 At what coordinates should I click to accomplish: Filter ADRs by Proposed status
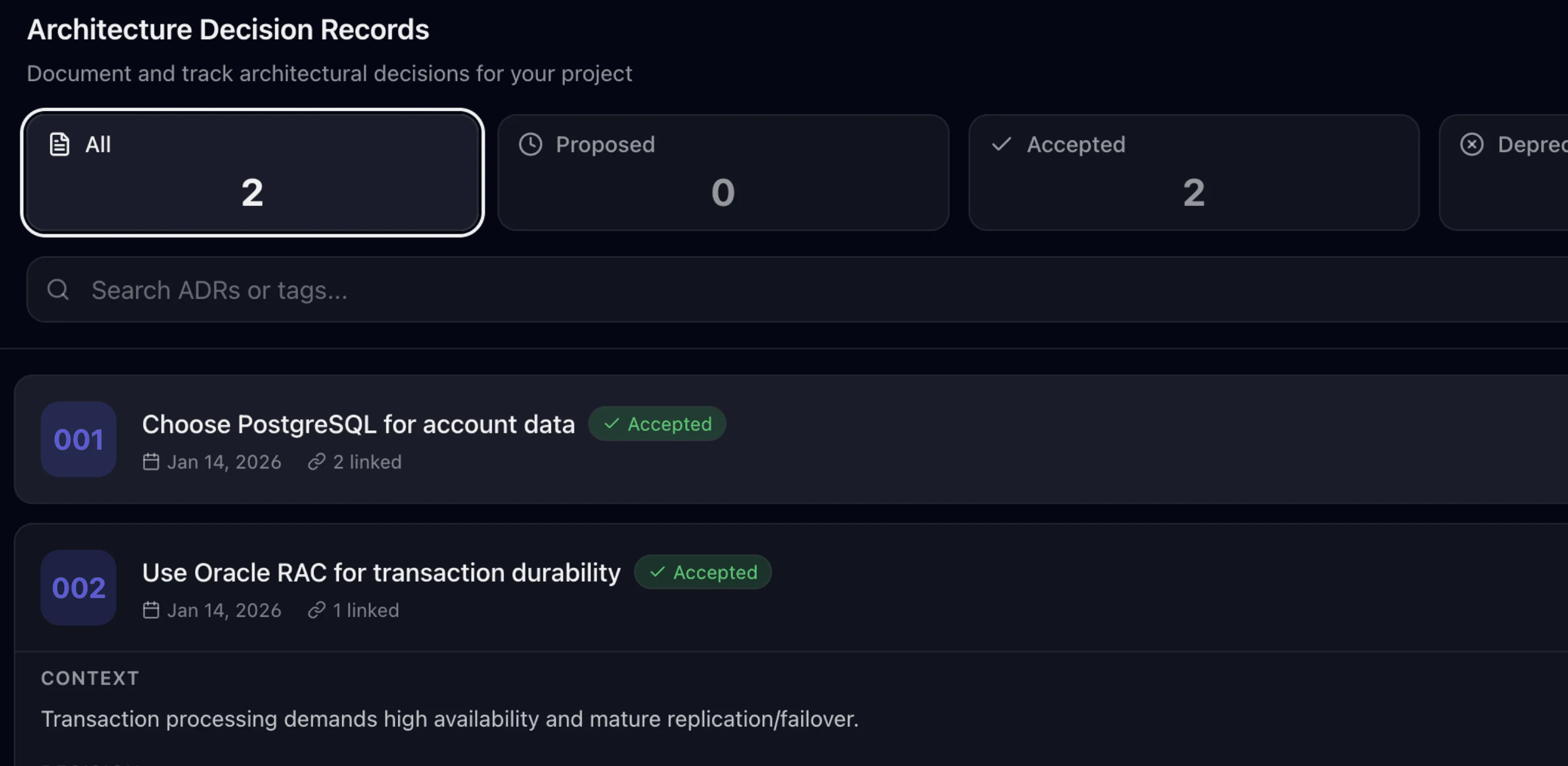(x=723, y=172)
